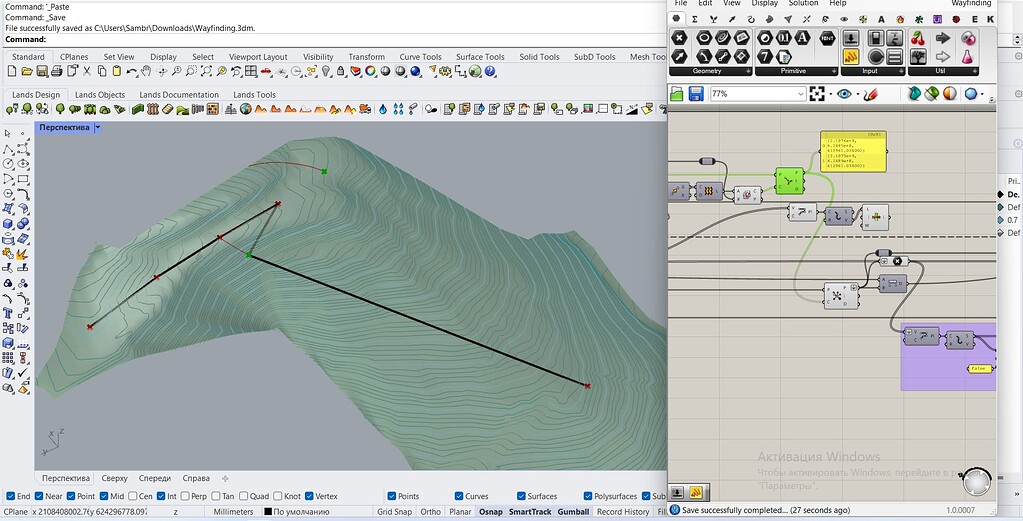
Task: Click the Grasshopper save file icon
Action: point(696,94)
